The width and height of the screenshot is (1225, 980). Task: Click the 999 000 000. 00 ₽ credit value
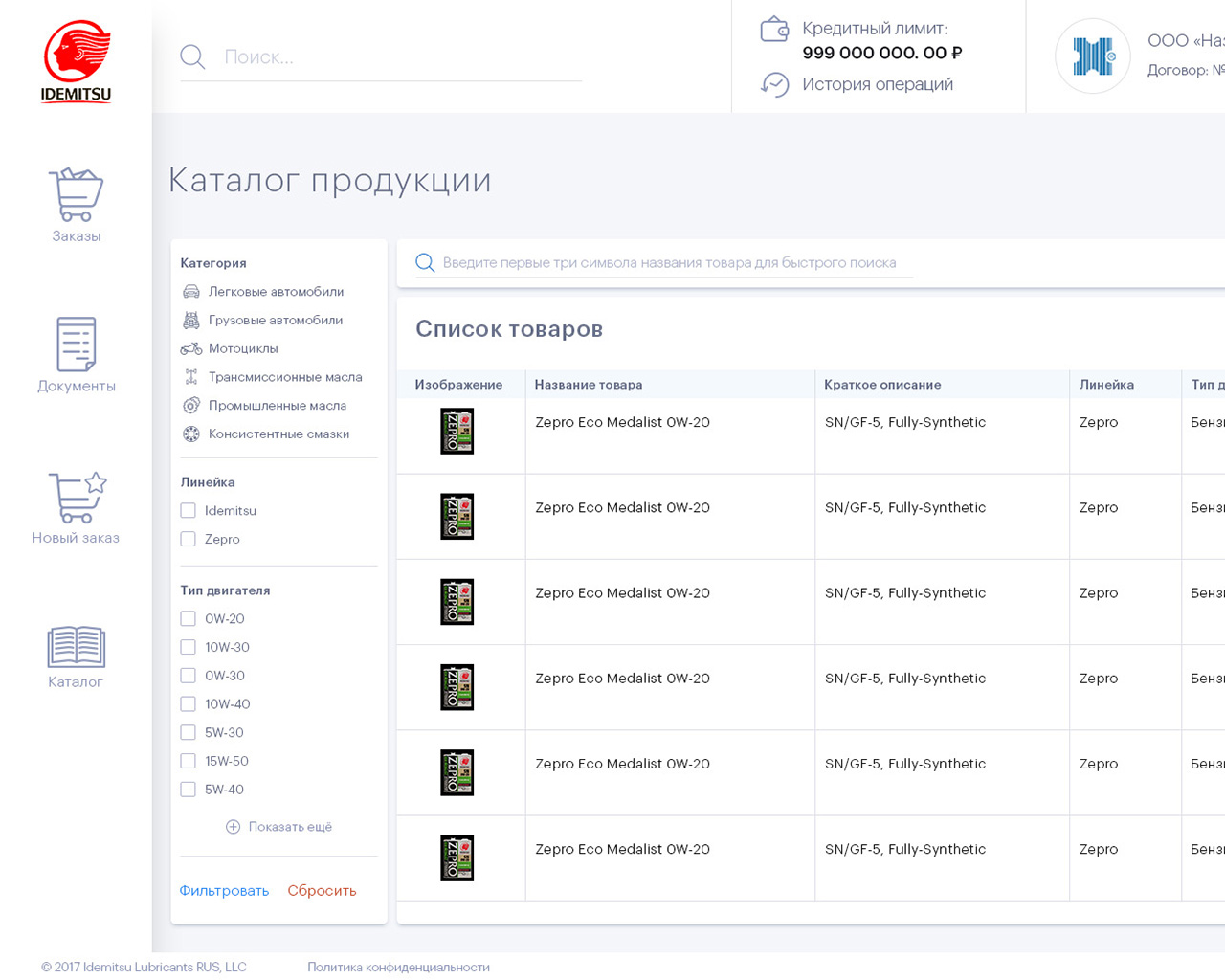point(882,54)
